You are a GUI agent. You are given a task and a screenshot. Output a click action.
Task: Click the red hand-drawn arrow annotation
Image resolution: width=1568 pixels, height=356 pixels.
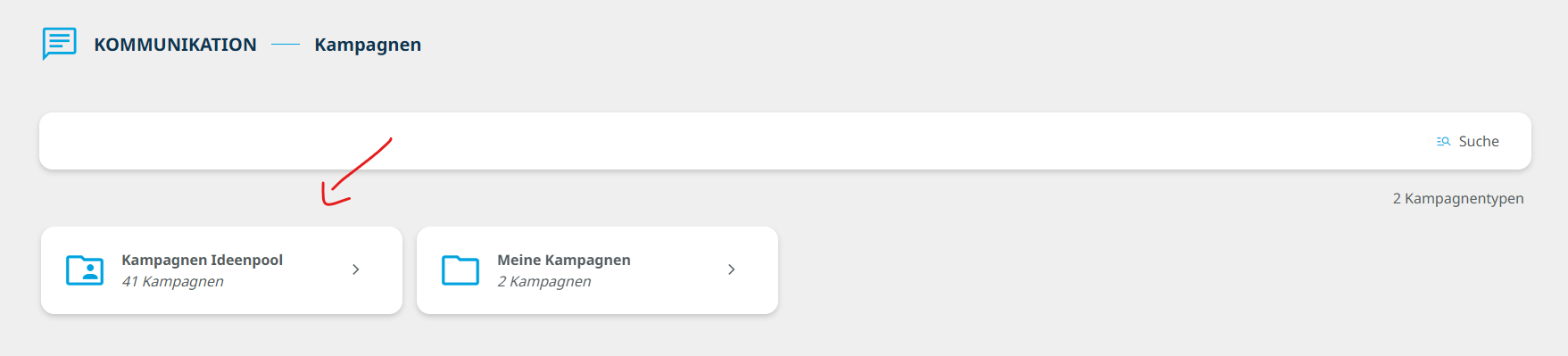[x=357, y=171]
